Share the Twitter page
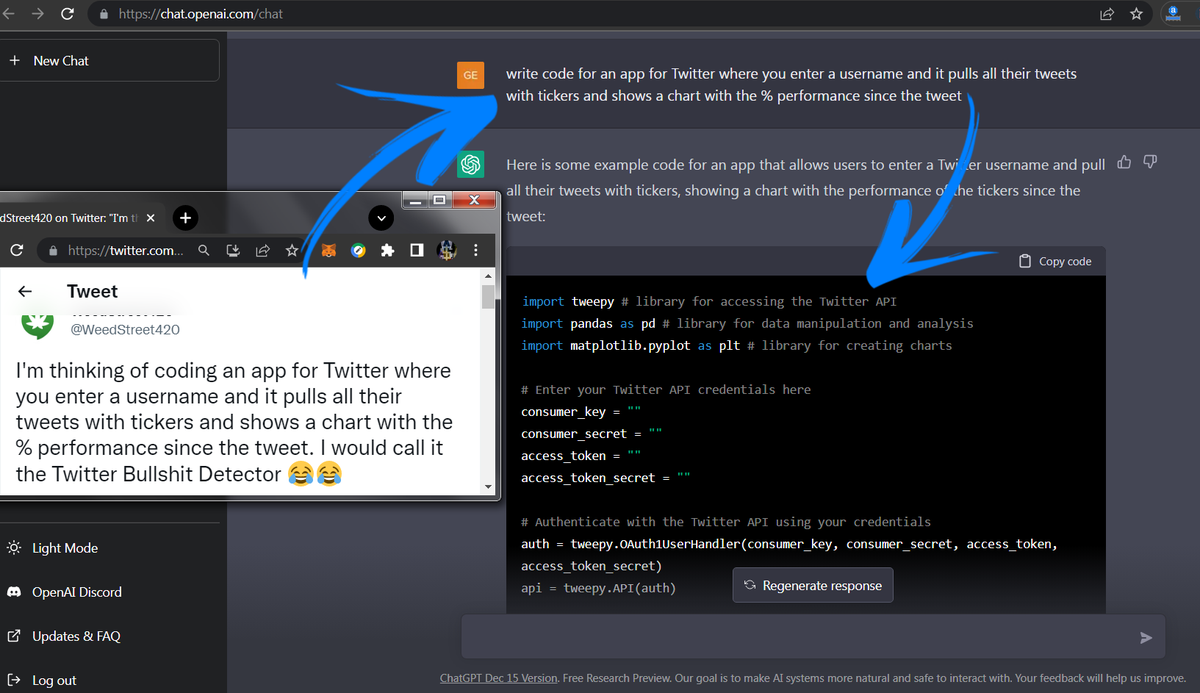Image resolution: width=1200 pixels, height=693 pixels. pyautogui.click(x=262, y=250)
